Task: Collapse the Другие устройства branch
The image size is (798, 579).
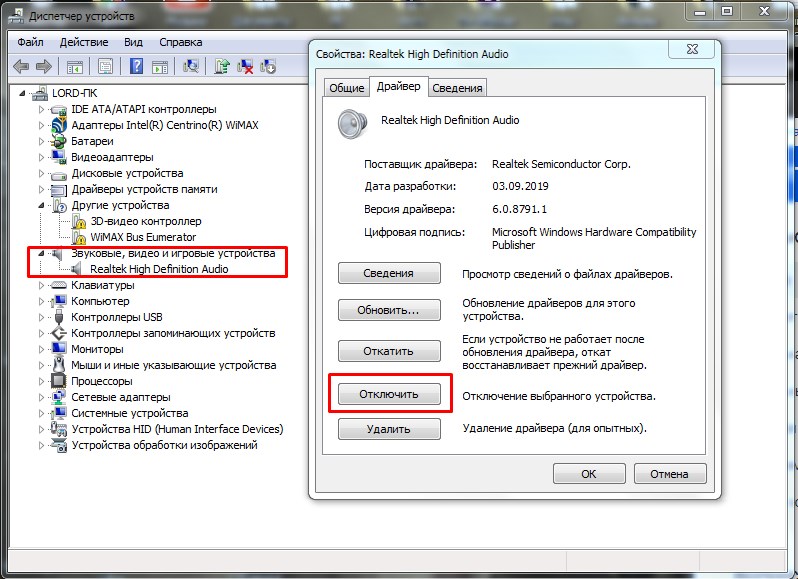Action: click(x=41, y=206)
